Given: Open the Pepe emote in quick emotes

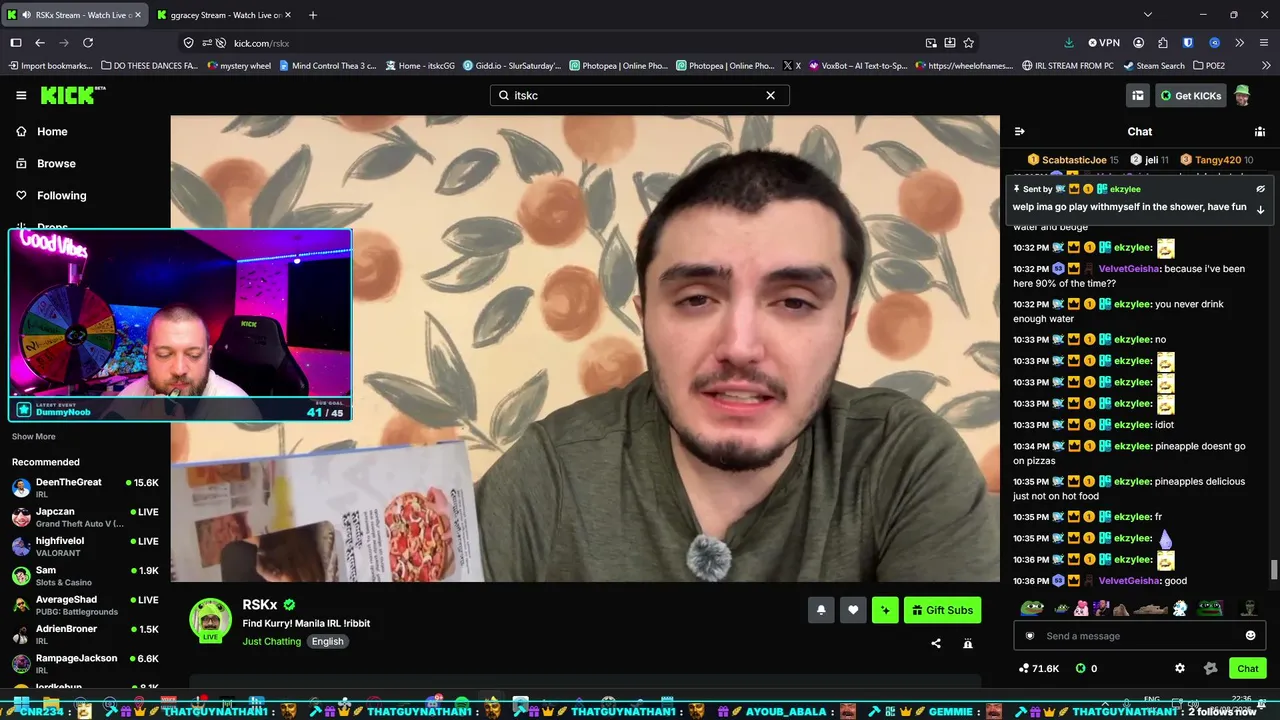Looking at the screenshot, I should 1033,608.
